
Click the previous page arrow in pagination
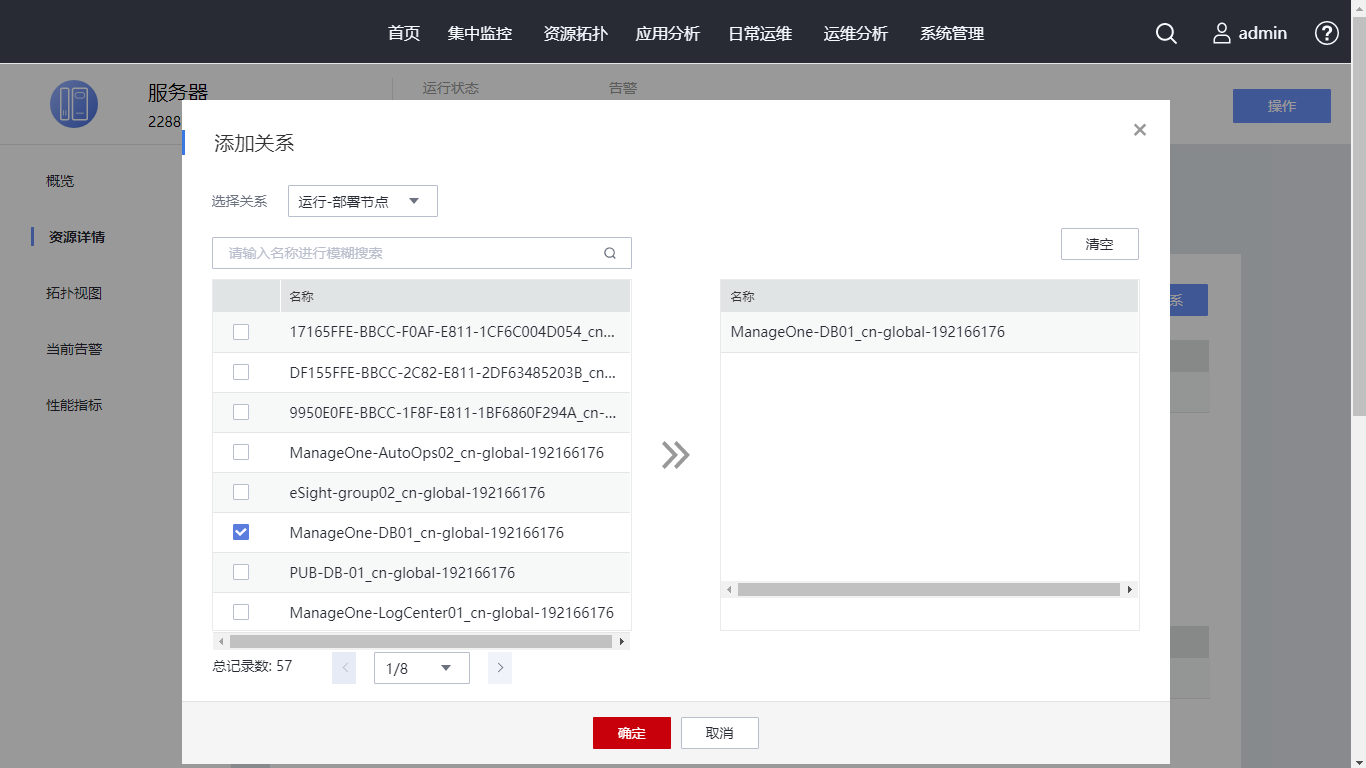pos(344,668)
